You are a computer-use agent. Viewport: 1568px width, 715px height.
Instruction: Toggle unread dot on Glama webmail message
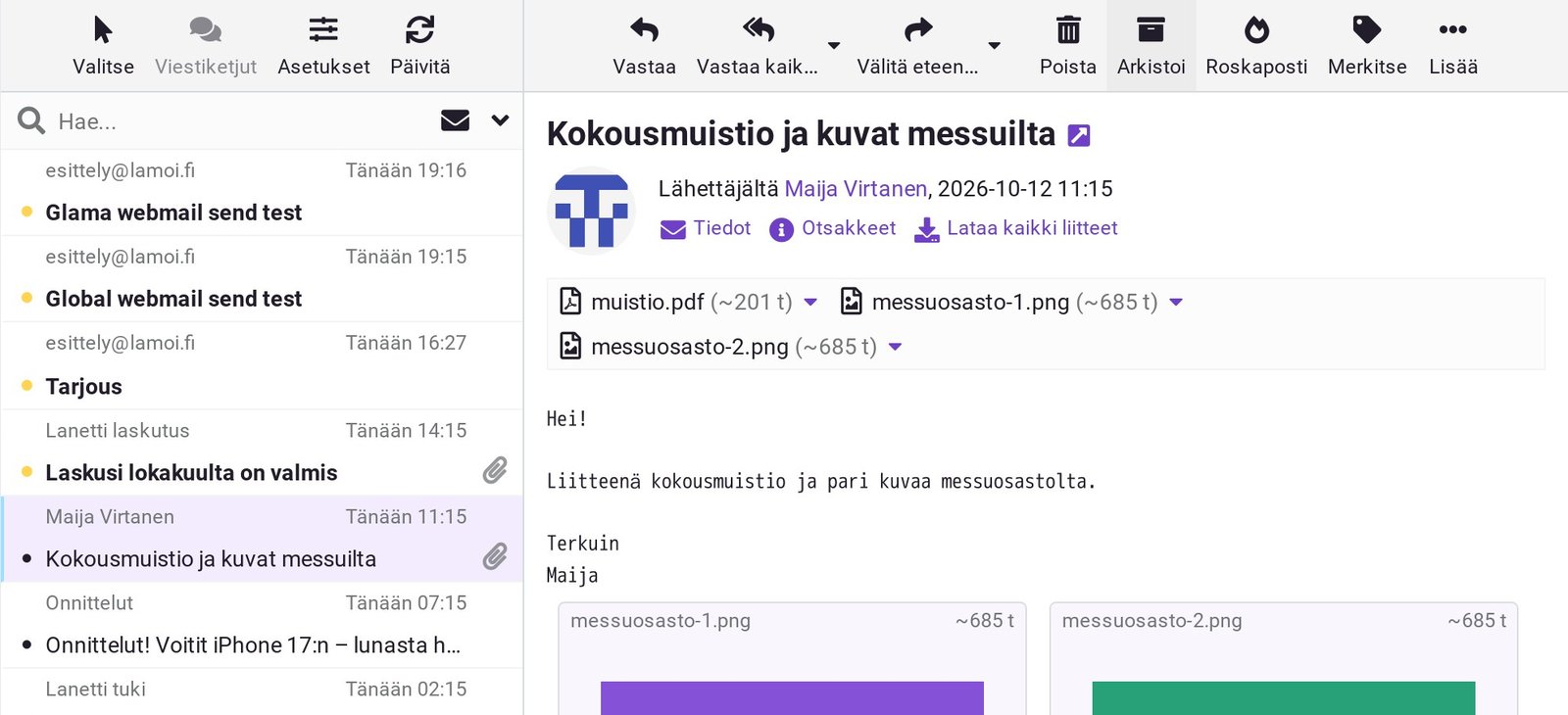pos(26,212)
